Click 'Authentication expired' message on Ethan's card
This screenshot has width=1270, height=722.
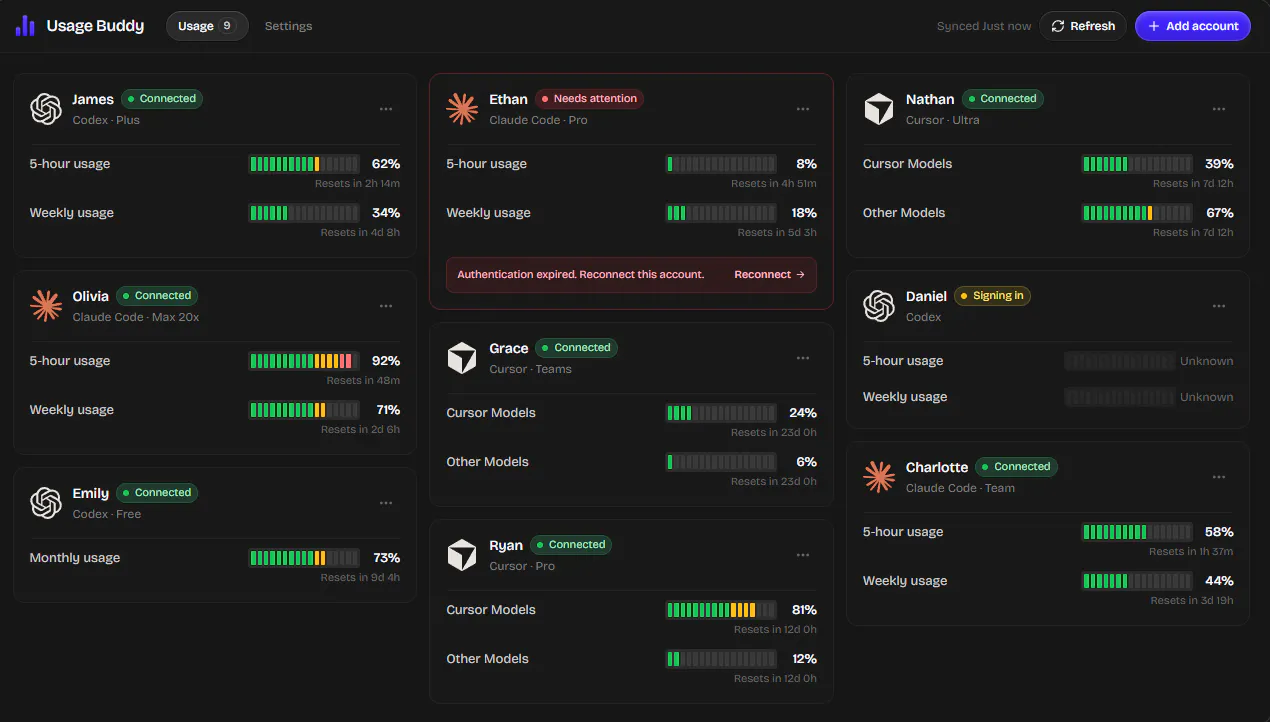coord(581,274)
